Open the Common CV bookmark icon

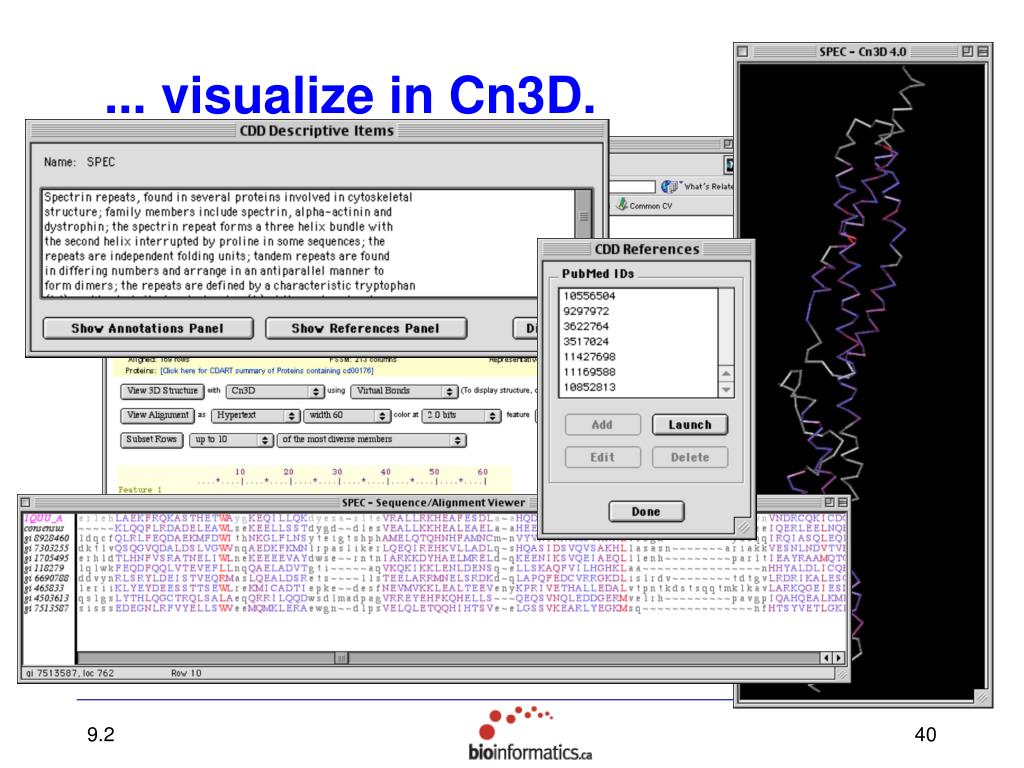point(622,205)
